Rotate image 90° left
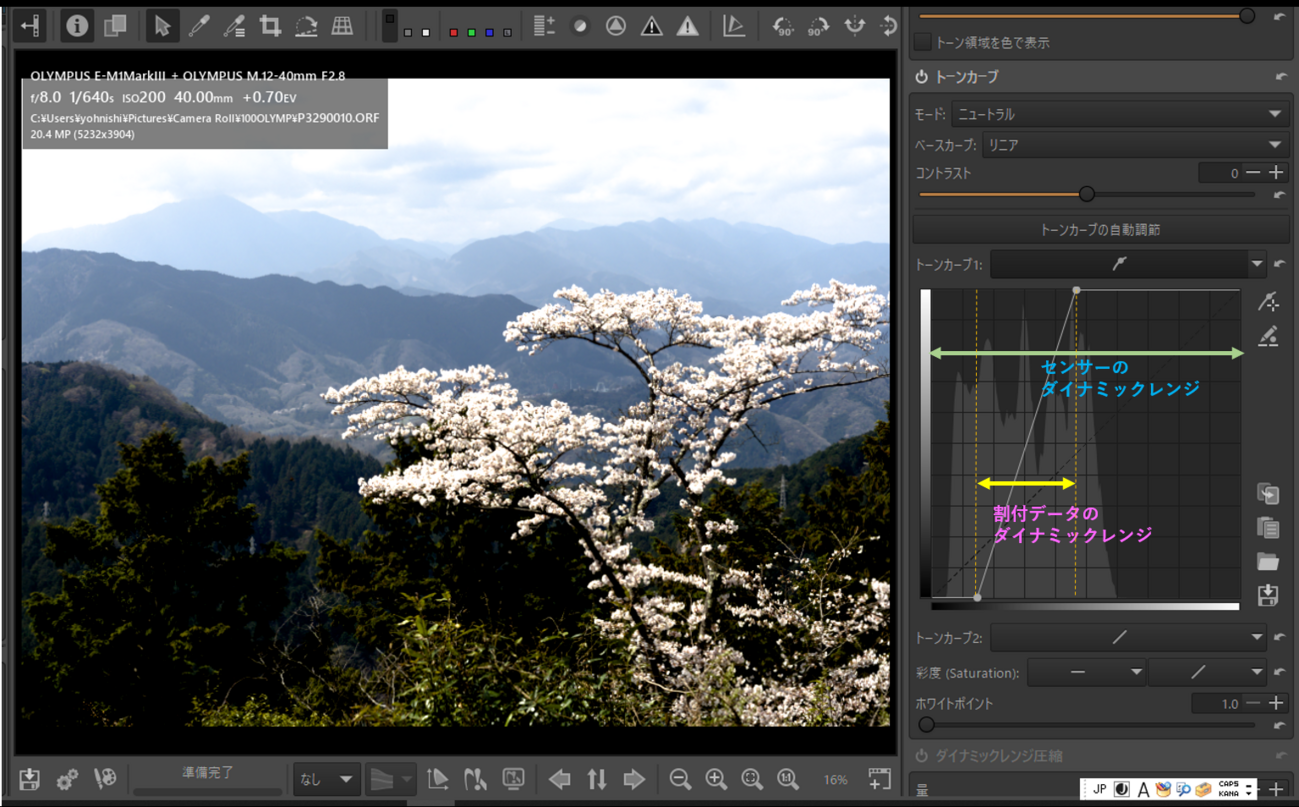This screenshot has width=1299, height=807. coord(783,27)
